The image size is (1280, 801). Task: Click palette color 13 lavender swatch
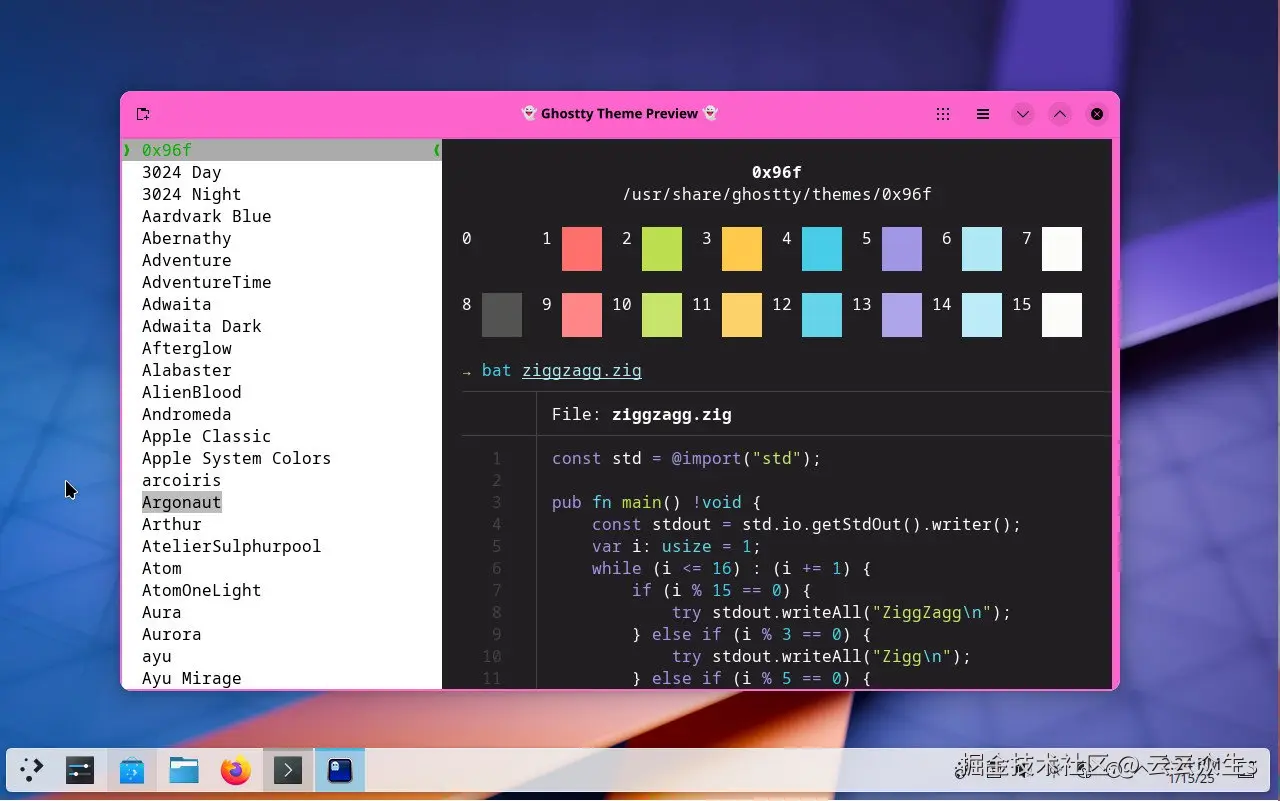click(902, 315)
